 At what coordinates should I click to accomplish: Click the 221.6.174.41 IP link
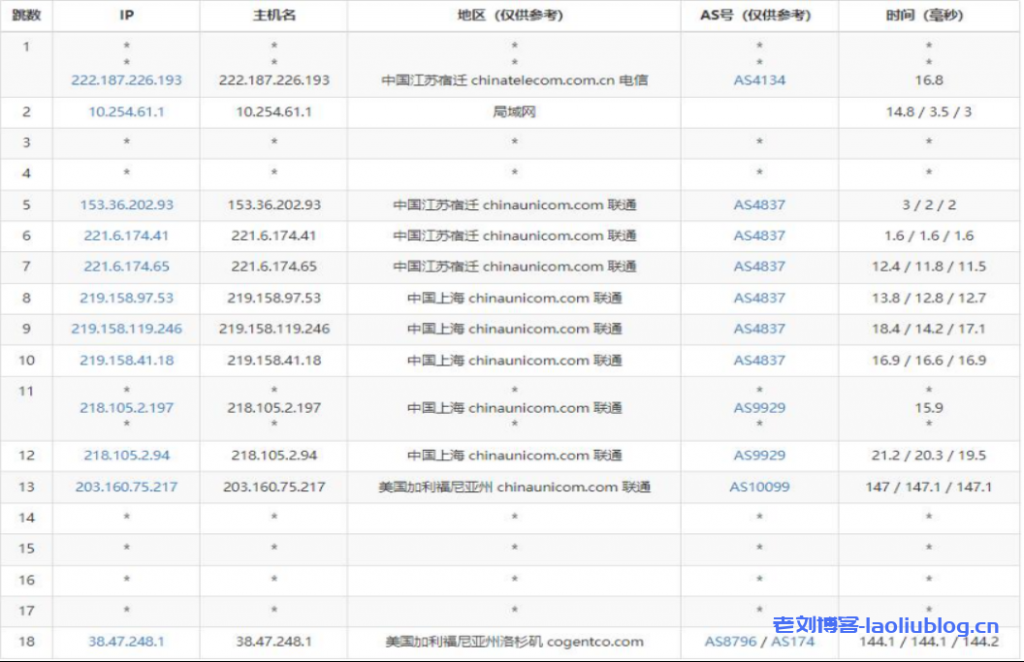click(x=126, y=236)
